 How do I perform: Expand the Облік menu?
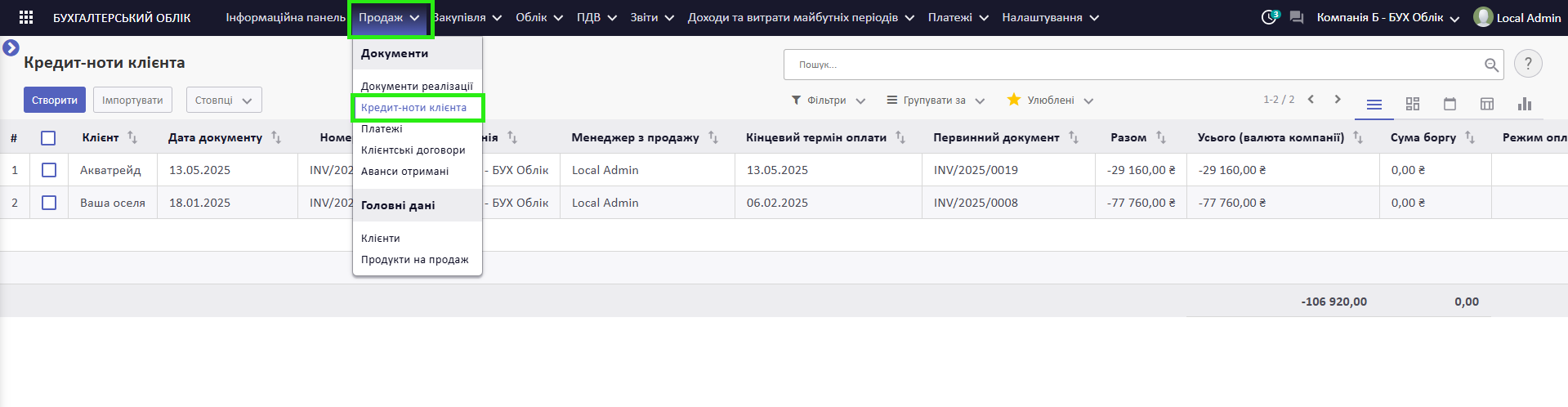pyautogui.click(x=538, y=17)
